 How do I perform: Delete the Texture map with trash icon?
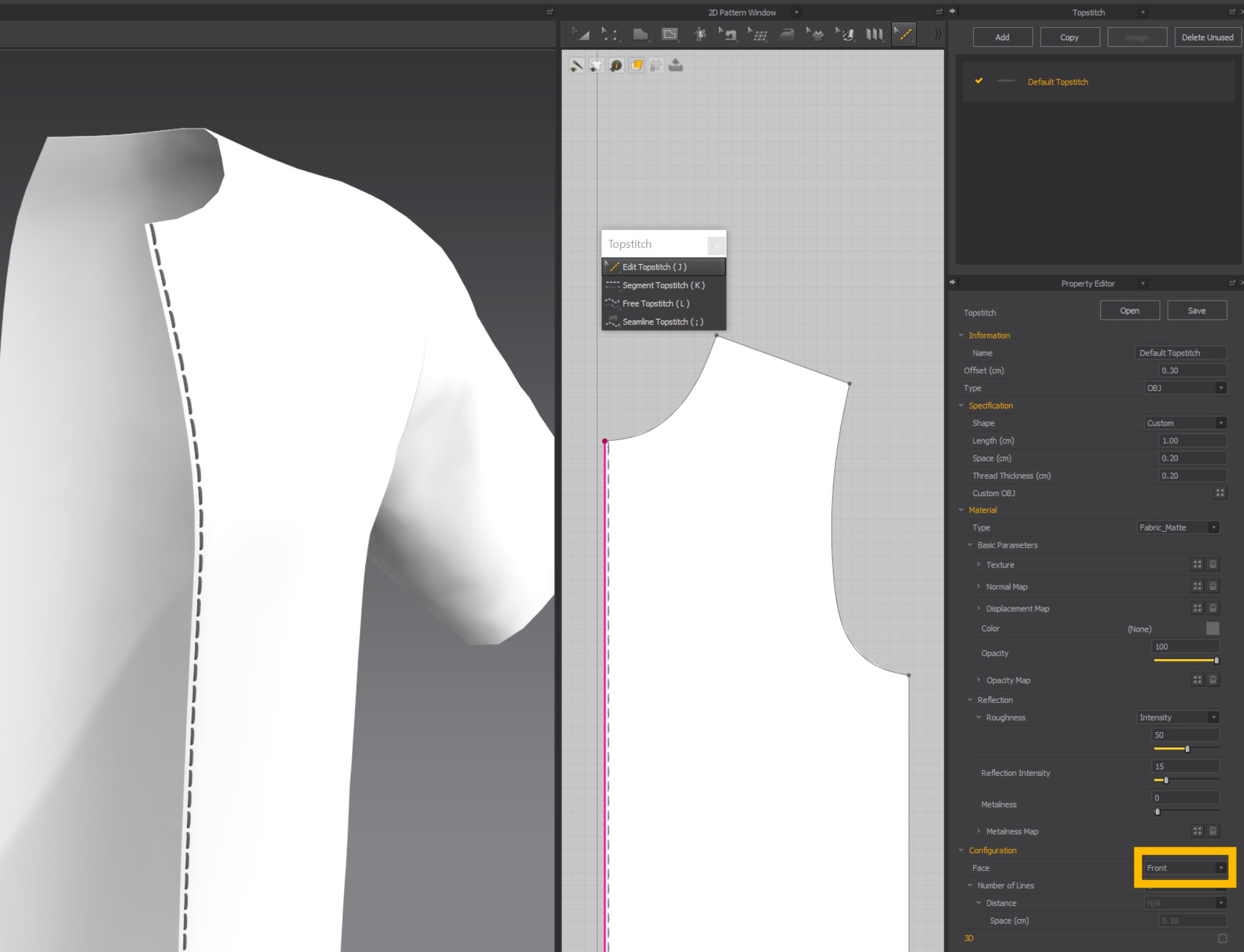tap(1212, 564)
